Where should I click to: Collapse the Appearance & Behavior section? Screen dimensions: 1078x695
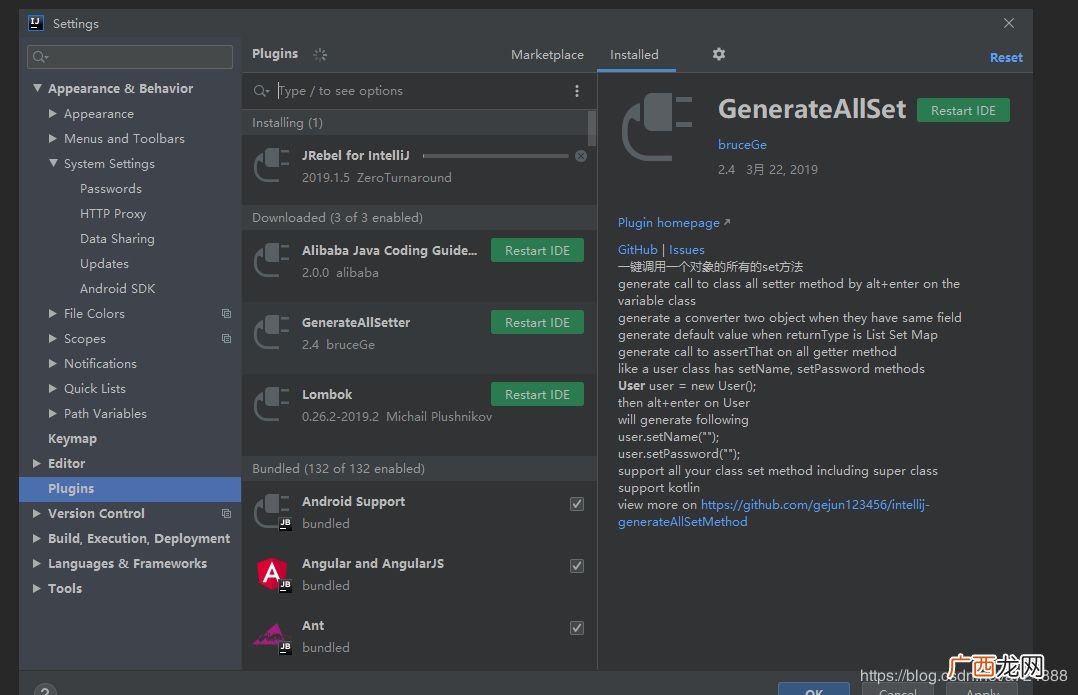click(x=37, y=88)
